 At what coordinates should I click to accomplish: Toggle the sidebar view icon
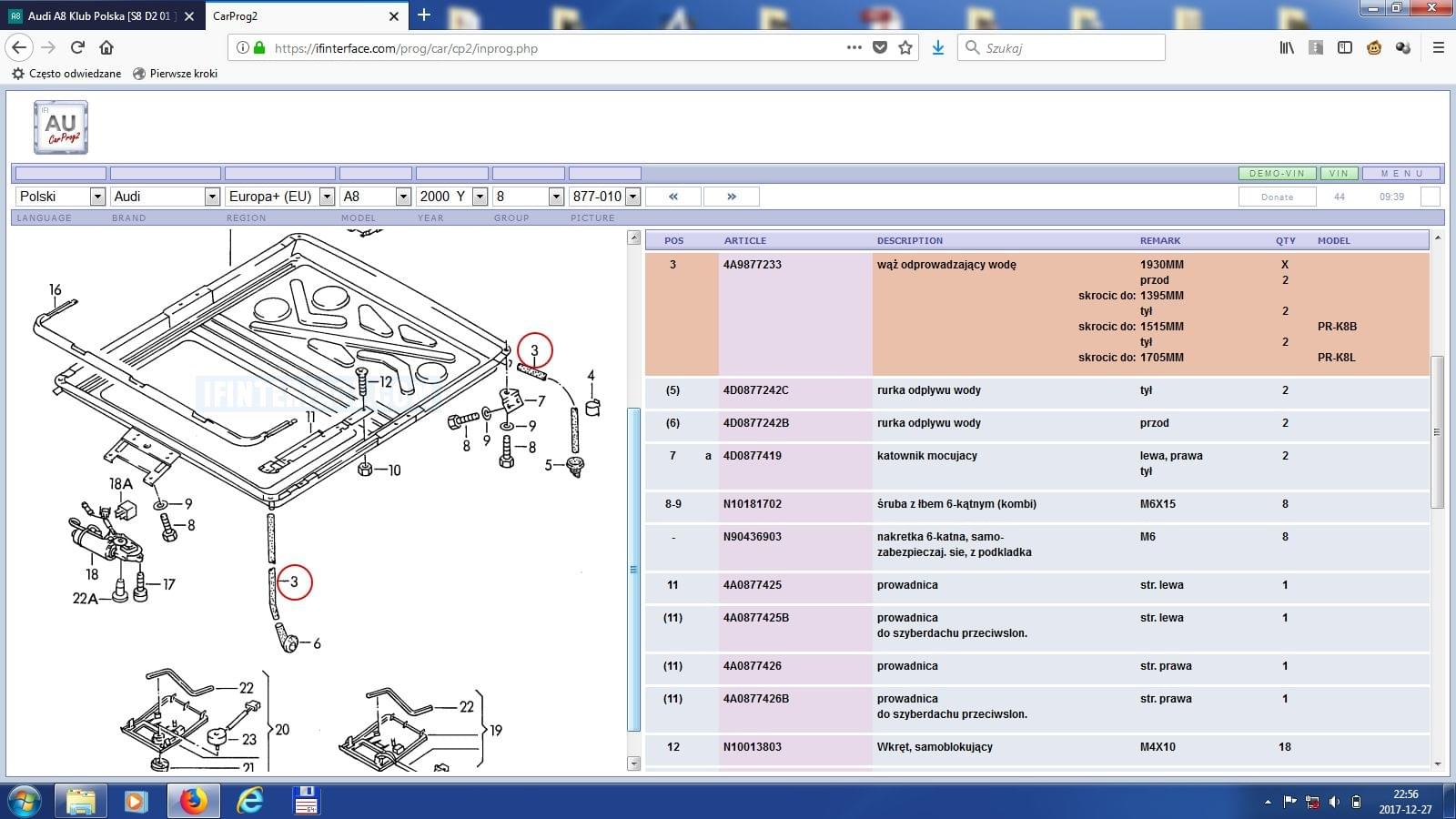pyautogui.click(x=1345, y=47)
